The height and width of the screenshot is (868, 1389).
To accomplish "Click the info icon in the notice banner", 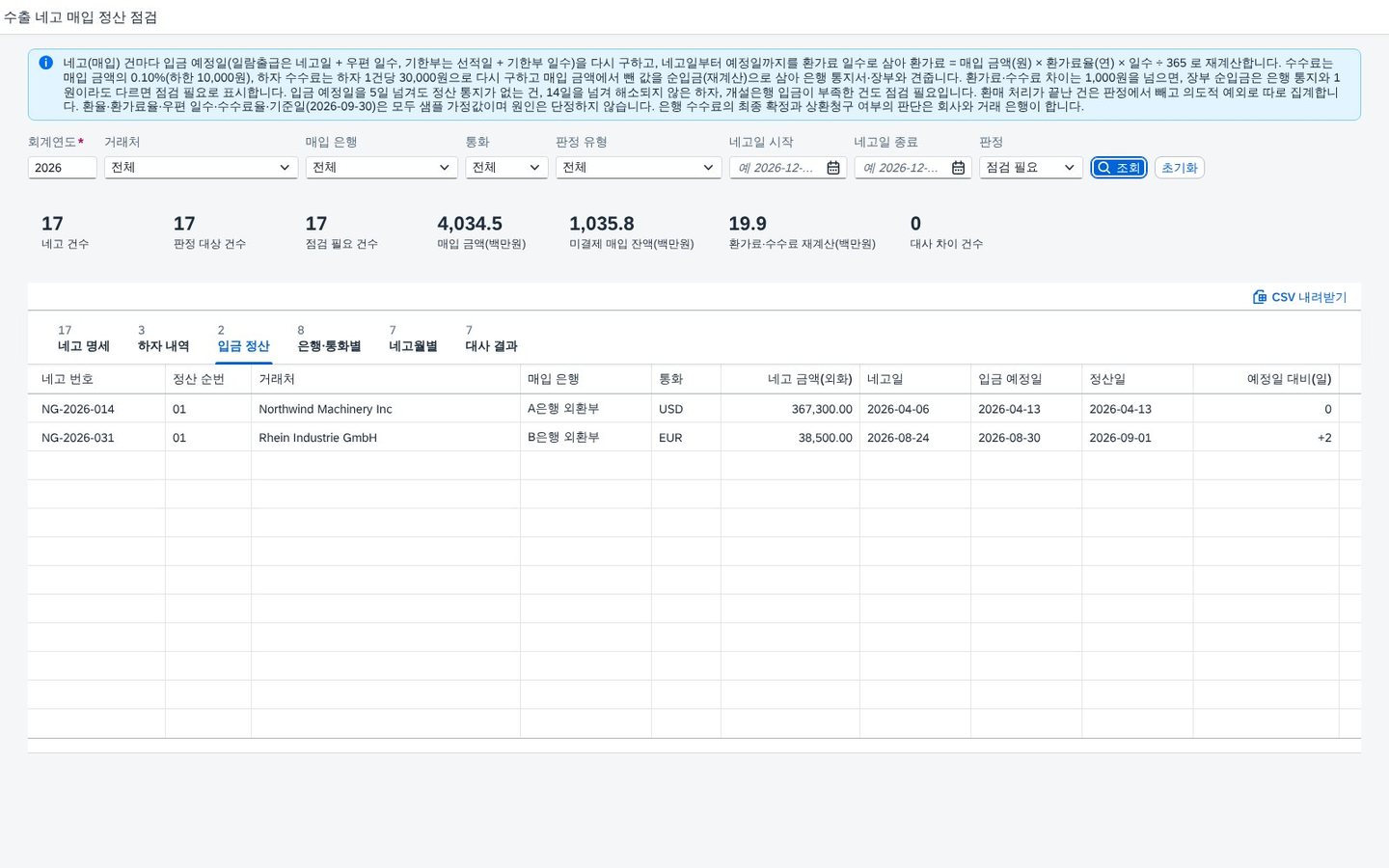I will (x=45, y=63).
